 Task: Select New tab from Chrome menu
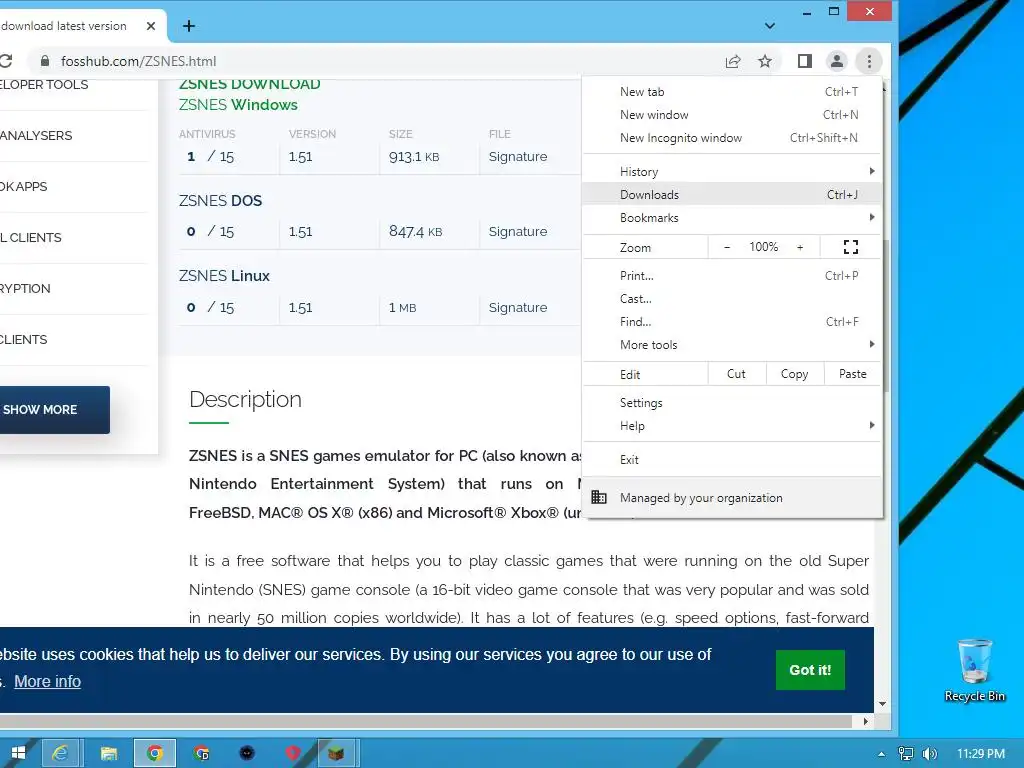click(731, 92)
